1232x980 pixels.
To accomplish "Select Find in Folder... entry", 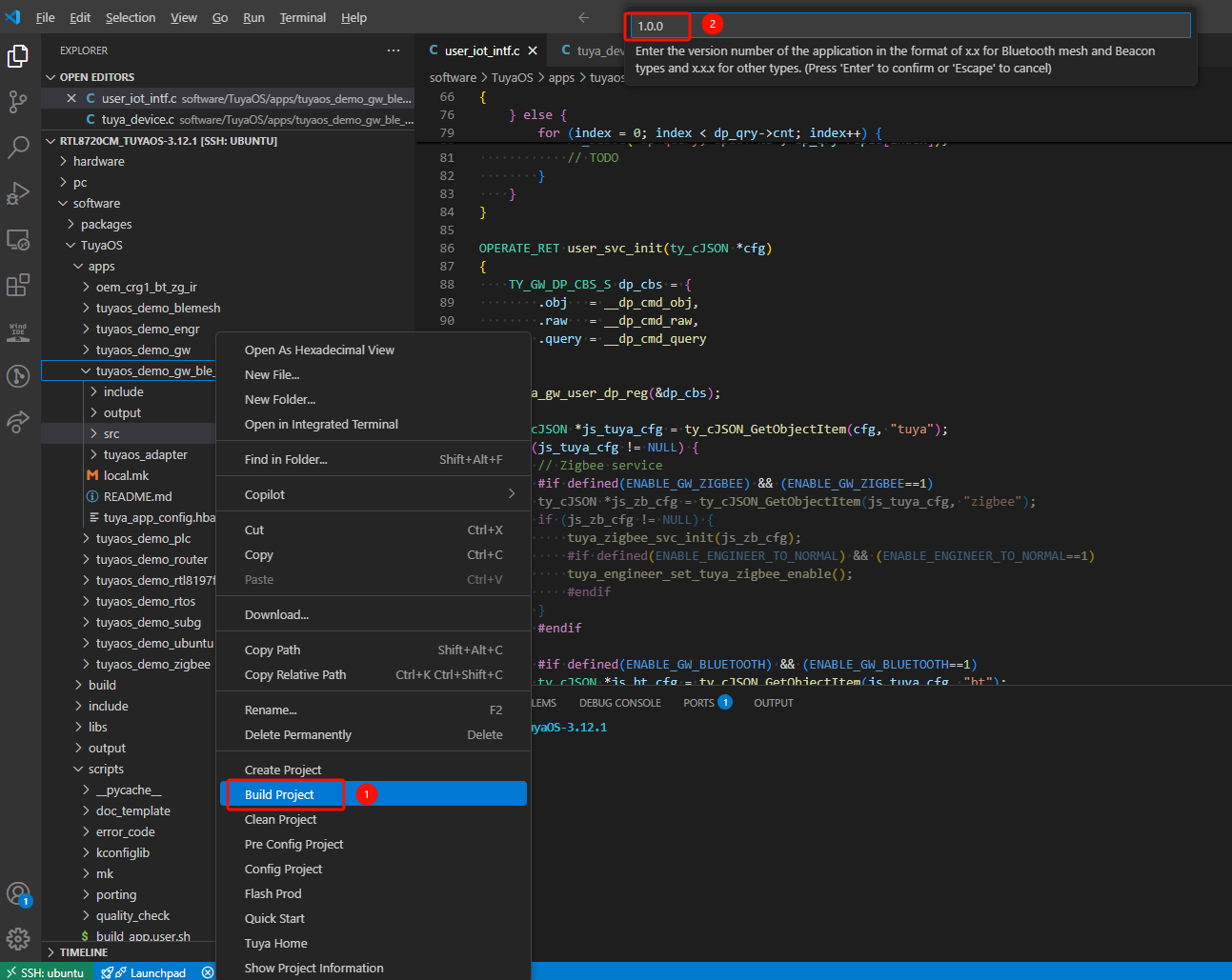I will click(374, 459).
